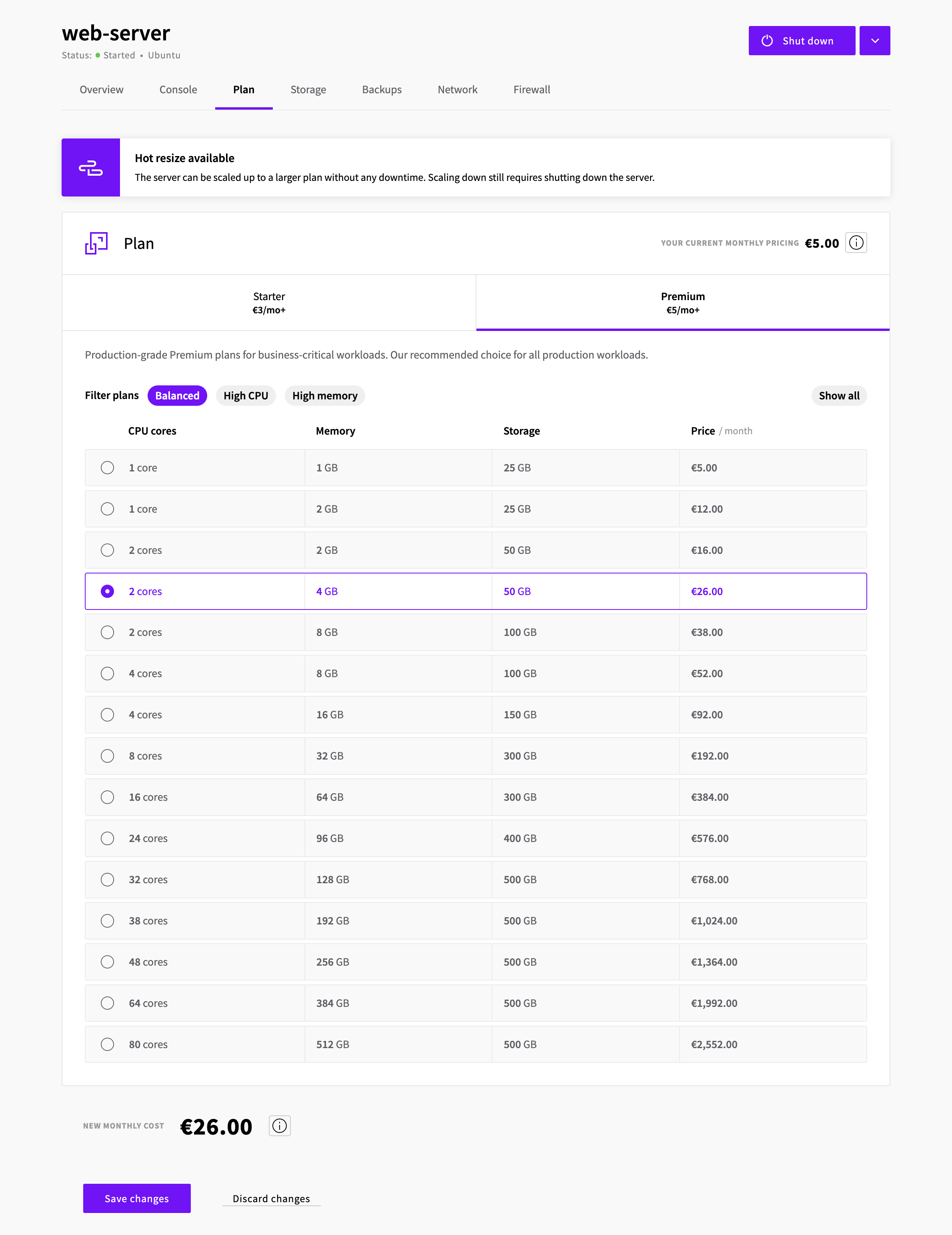The width and height of the screenshot is (952, 1235).
Task: Select the 2 cores 4 GB plan radio
Action: click(x=108, y=591)
